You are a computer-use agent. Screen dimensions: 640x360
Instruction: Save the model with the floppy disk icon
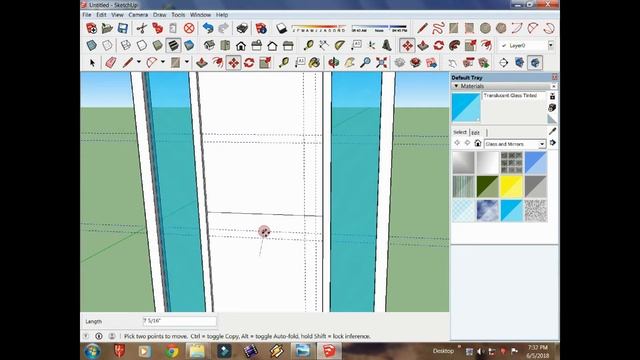tap(123, 28)
